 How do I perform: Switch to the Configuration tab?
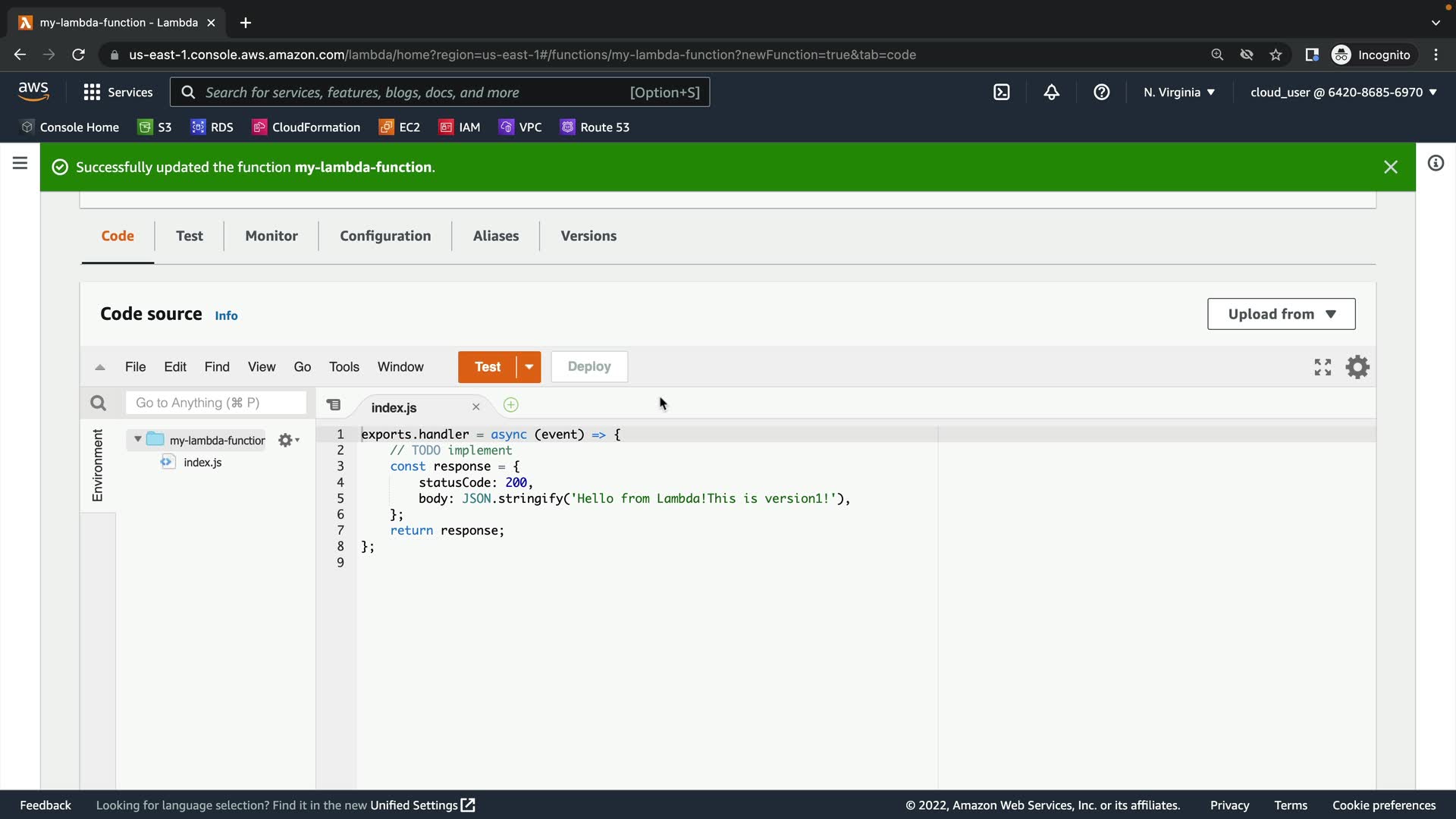[385, 236]
